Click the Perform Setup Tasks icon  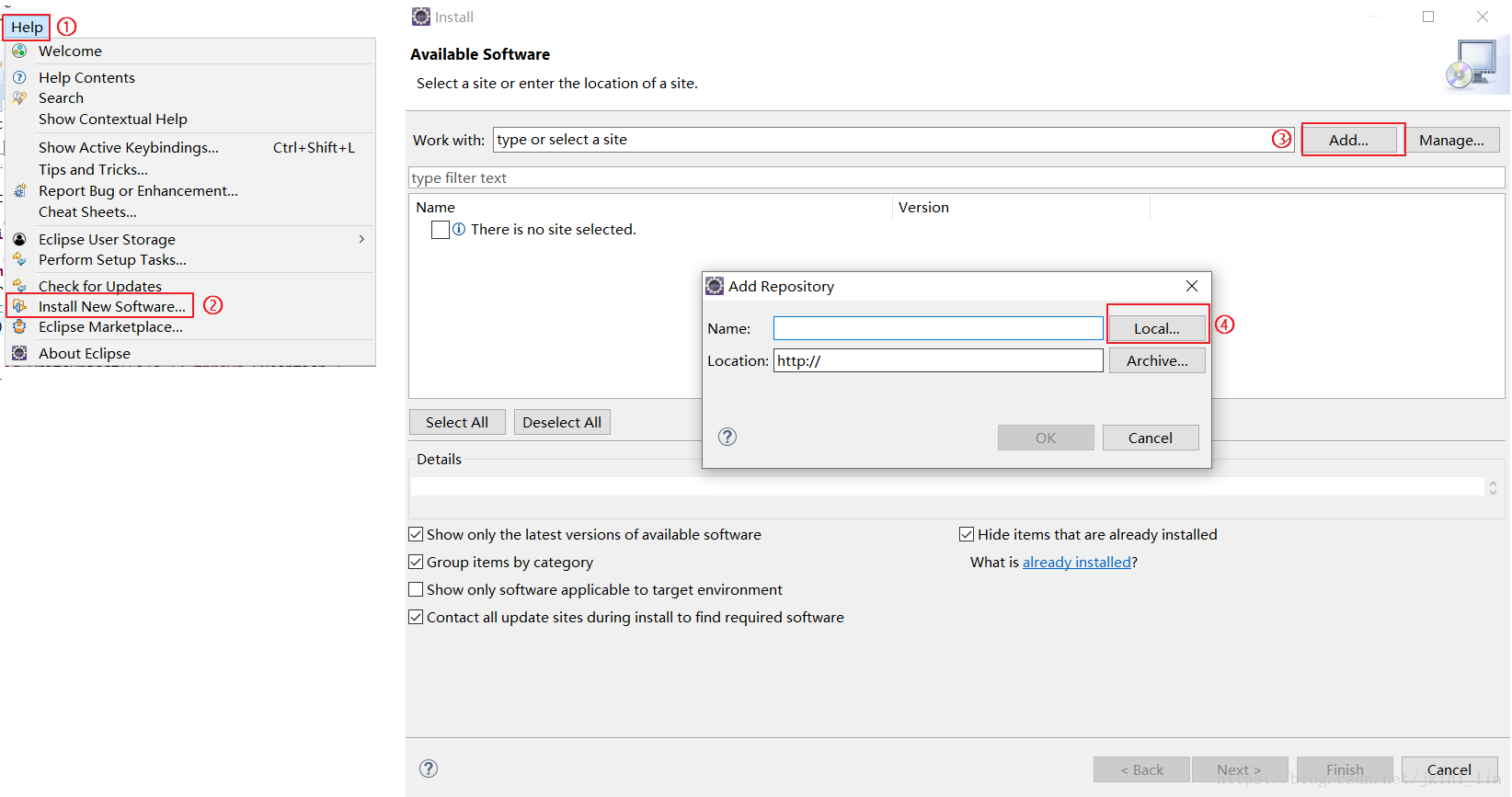tap(19, 259)
